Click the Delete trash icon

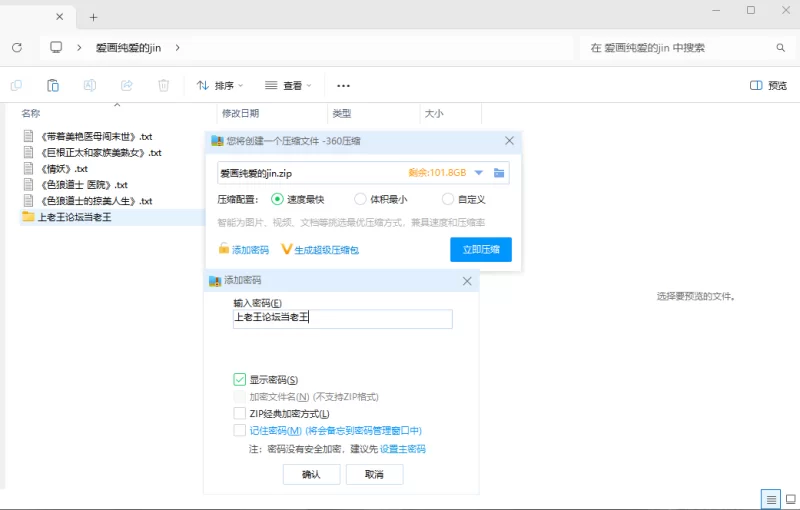click(163, 85)
